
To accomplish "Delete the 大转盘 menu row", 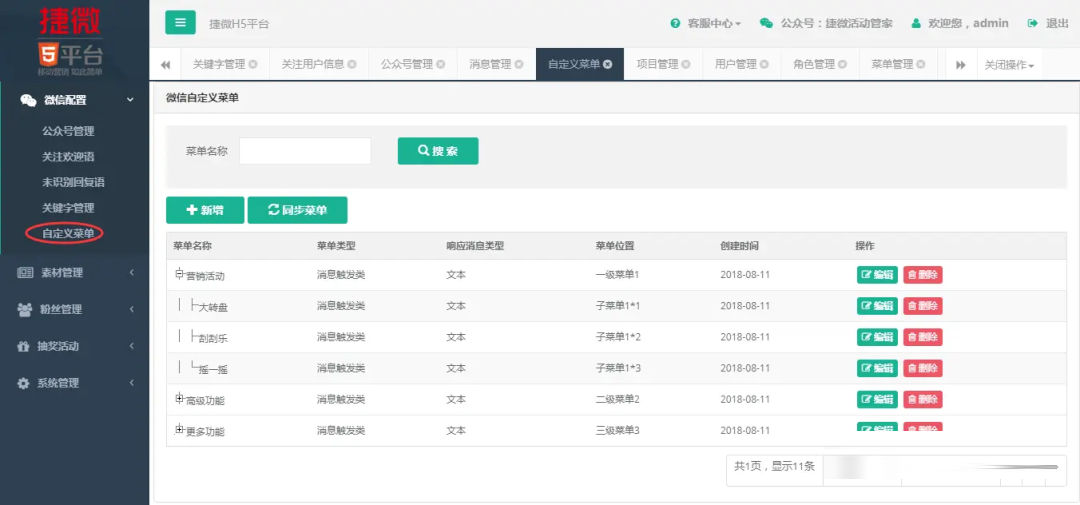I will pos(922,306).
